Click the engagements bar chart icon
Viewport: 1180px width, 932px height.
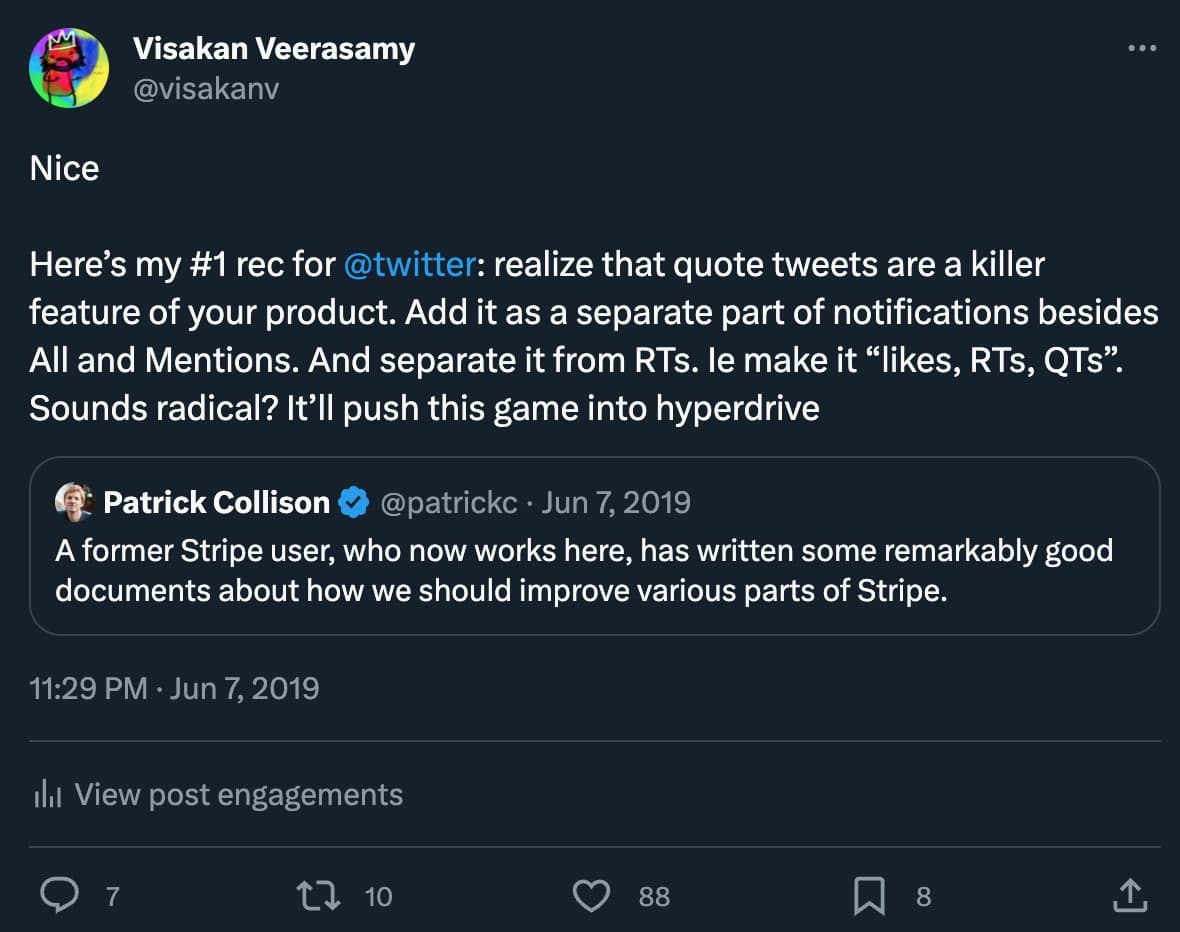(x=48, y=795)
